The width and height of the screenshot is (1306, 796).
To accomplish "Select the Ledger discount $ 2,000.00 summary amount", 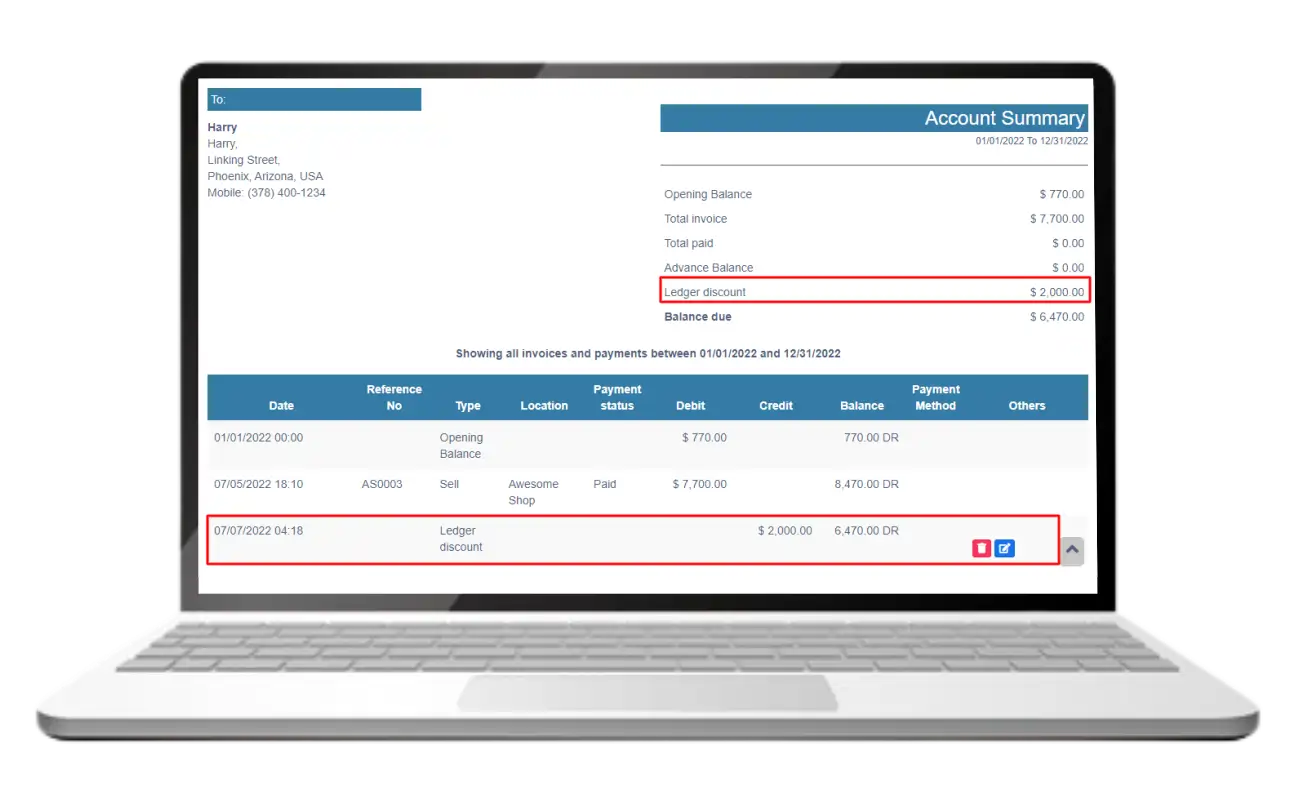I will click(1056, 292).
